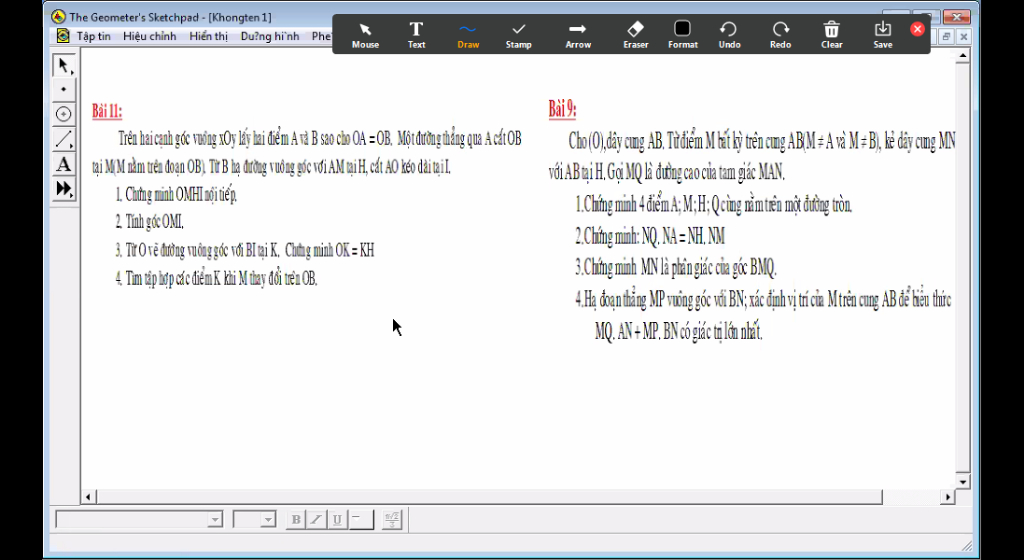Viewport: 1024px width, 560px height.
Task: Open the Hiệu chỉnh menu
Action: click(x=150, y=36)
